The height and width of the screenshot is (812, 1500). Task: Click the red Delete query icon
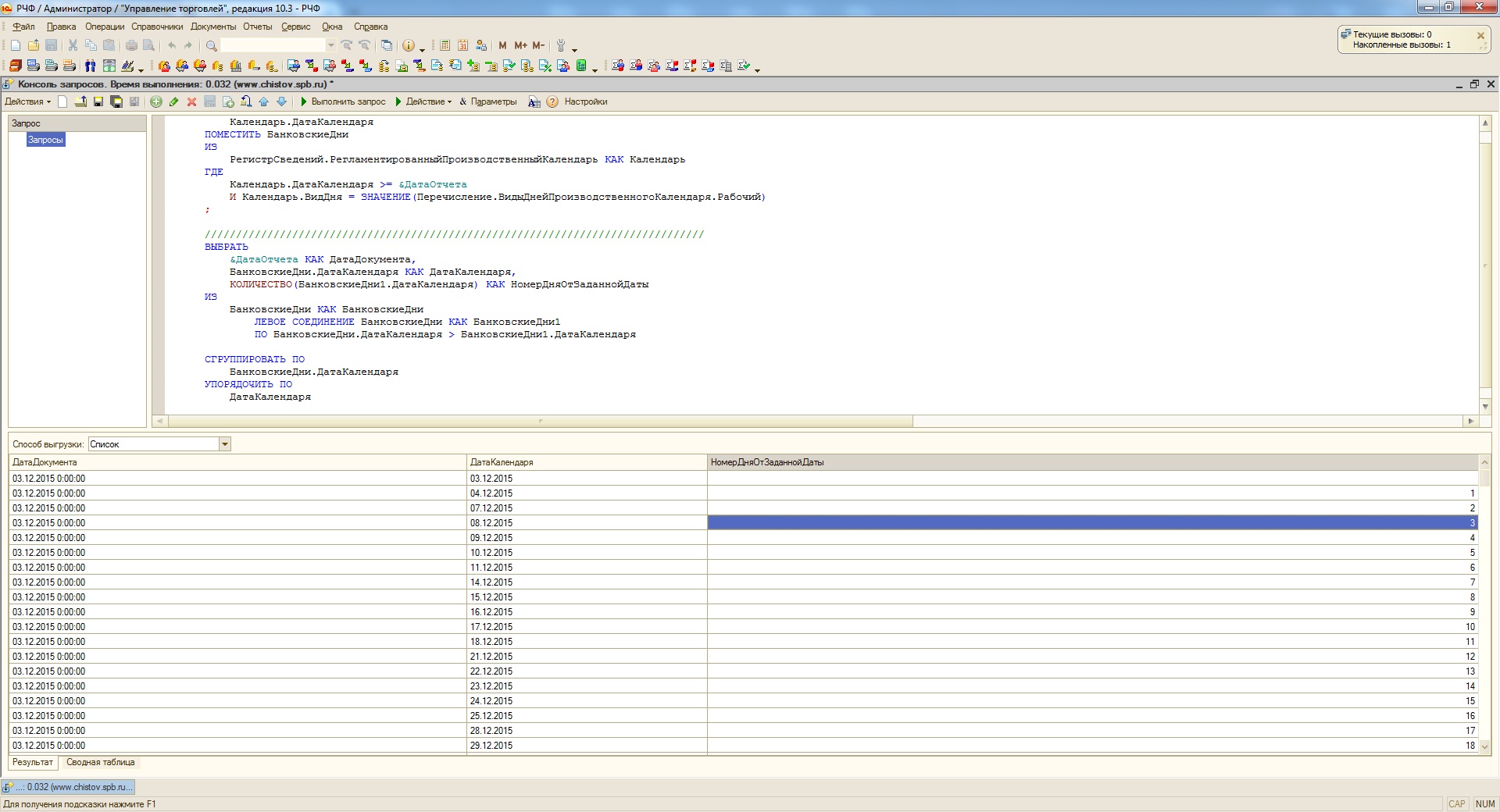pyautogui.click(x=191, y=101)
